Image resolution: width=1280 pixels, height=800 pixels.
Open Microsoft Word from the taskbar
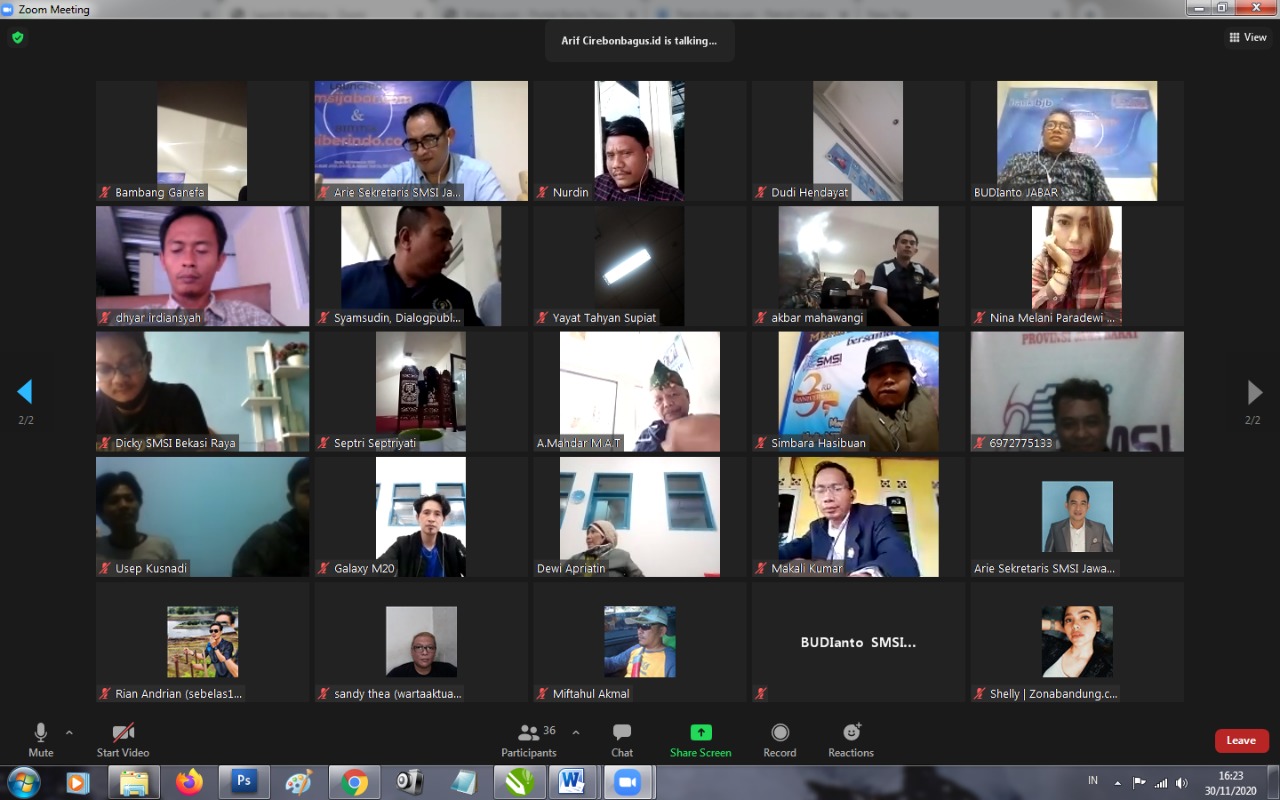571,782
